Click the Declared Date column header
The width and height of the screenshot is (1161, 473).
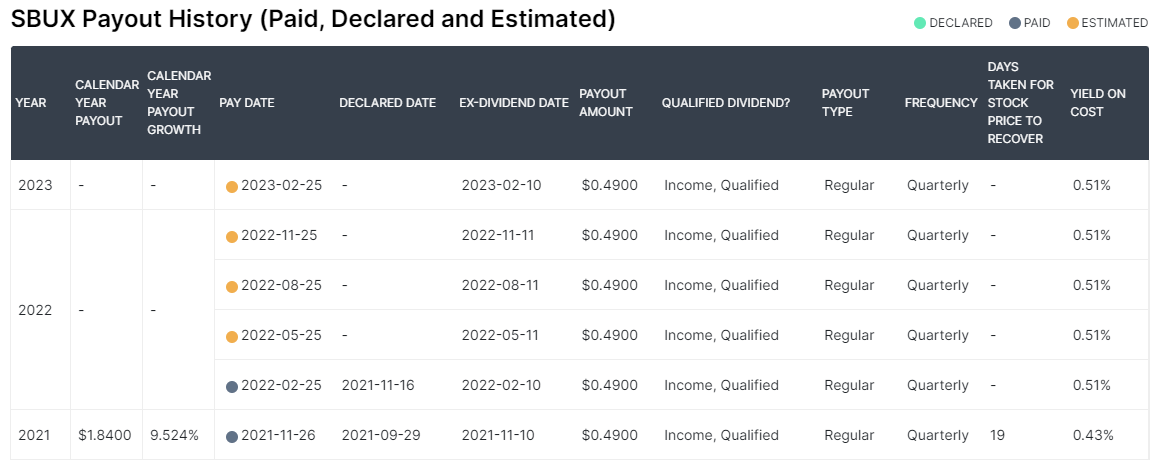pyautogui.click(x=387, y=103)
